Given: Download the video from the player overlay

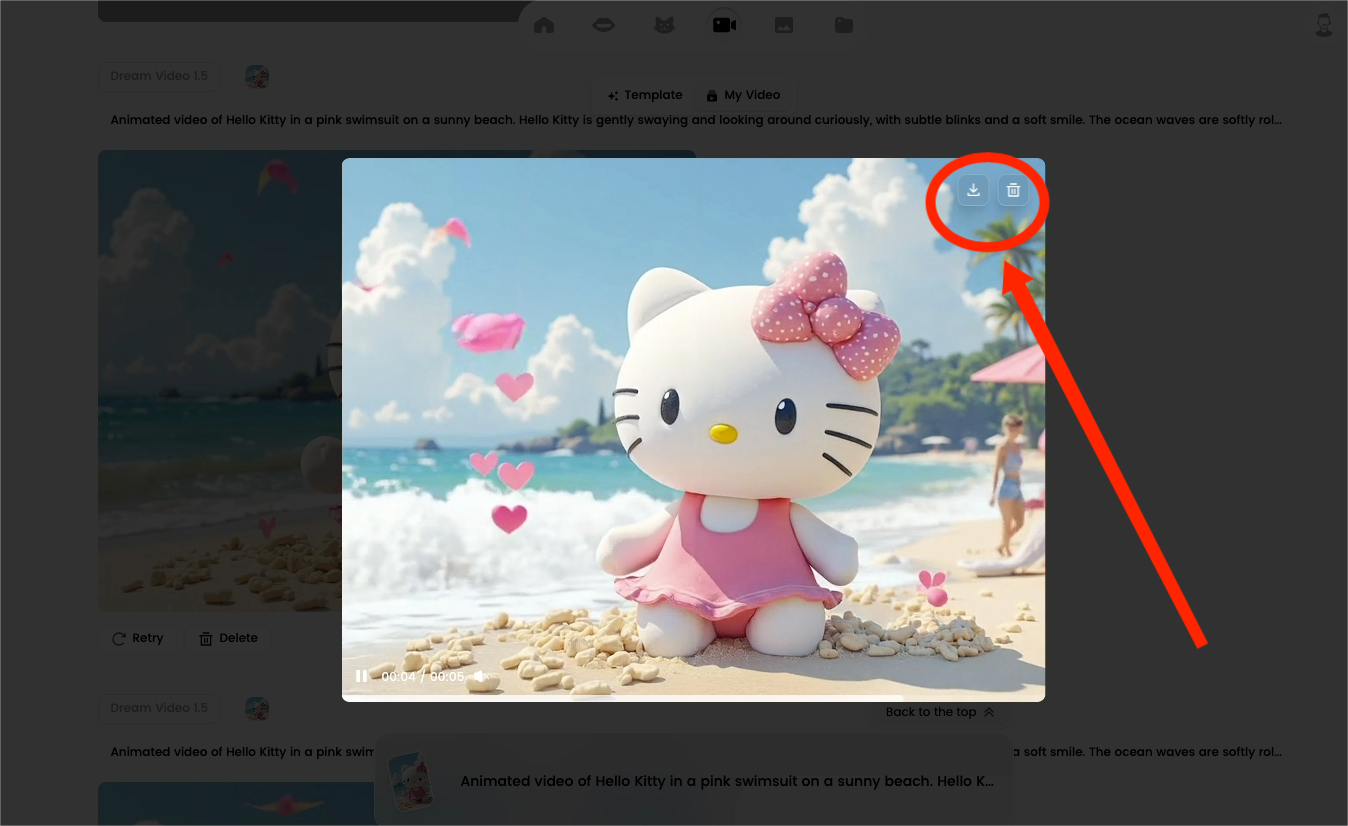Looking at the screenshot, I should pyautogui.click(x=973, y=190).
